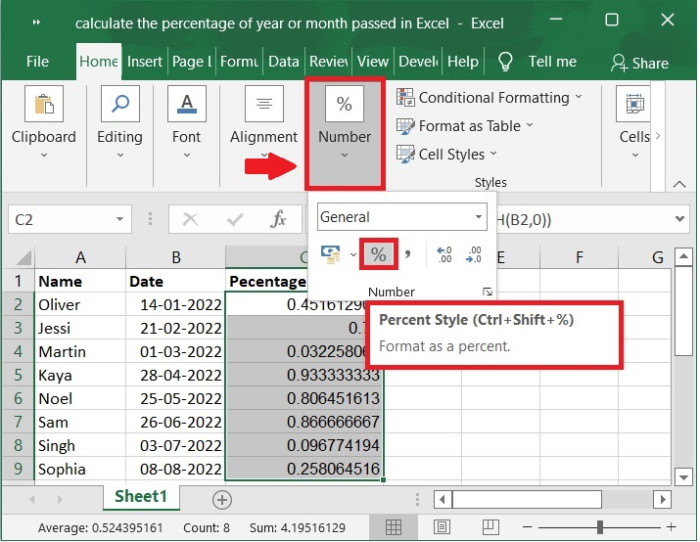Click the Sum value in status bar
This screenshot has height=542, width=700.
click(x=297, y=528)
